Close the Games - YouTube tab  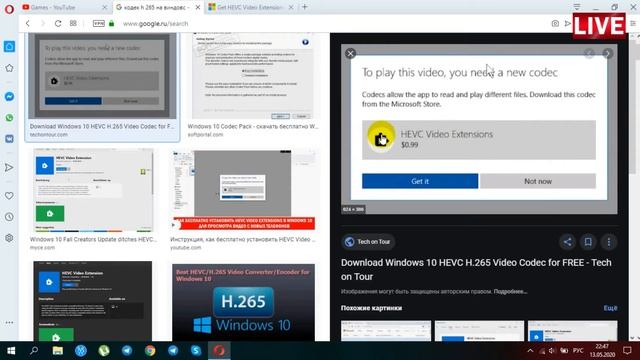tap(104, 7)
